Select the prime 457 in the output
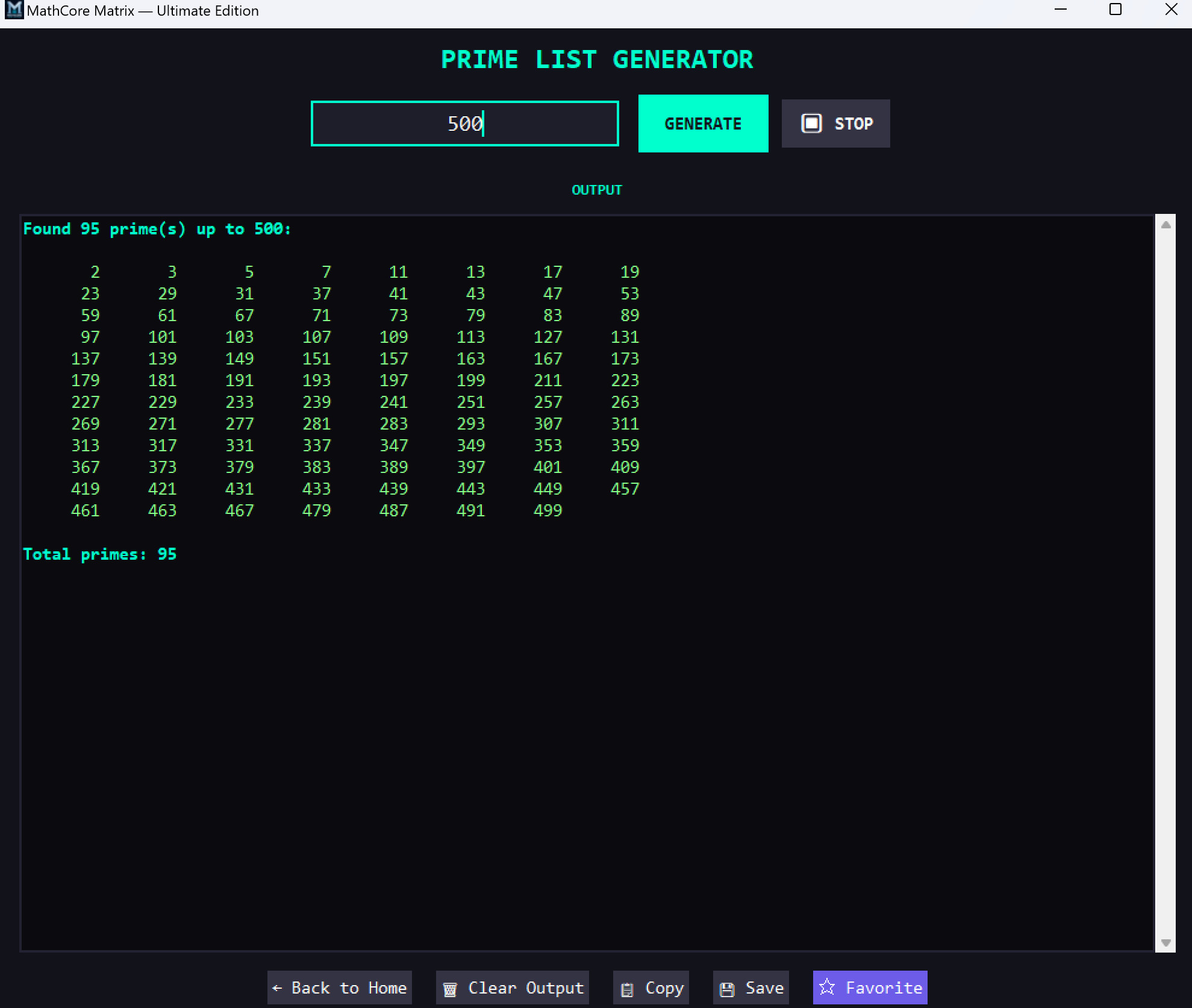The image size is (1192, 1008). coord(625,489)
